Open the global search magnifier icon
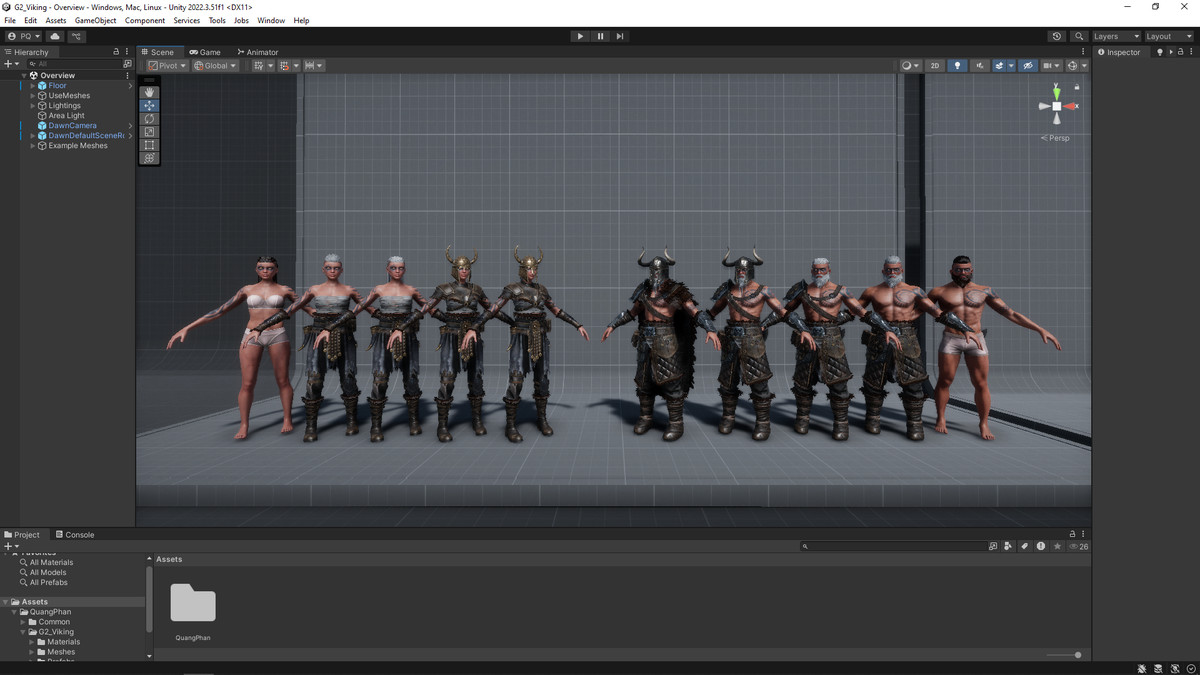The height and width of the screenshot is (675, 1200). coord(1079,36)
